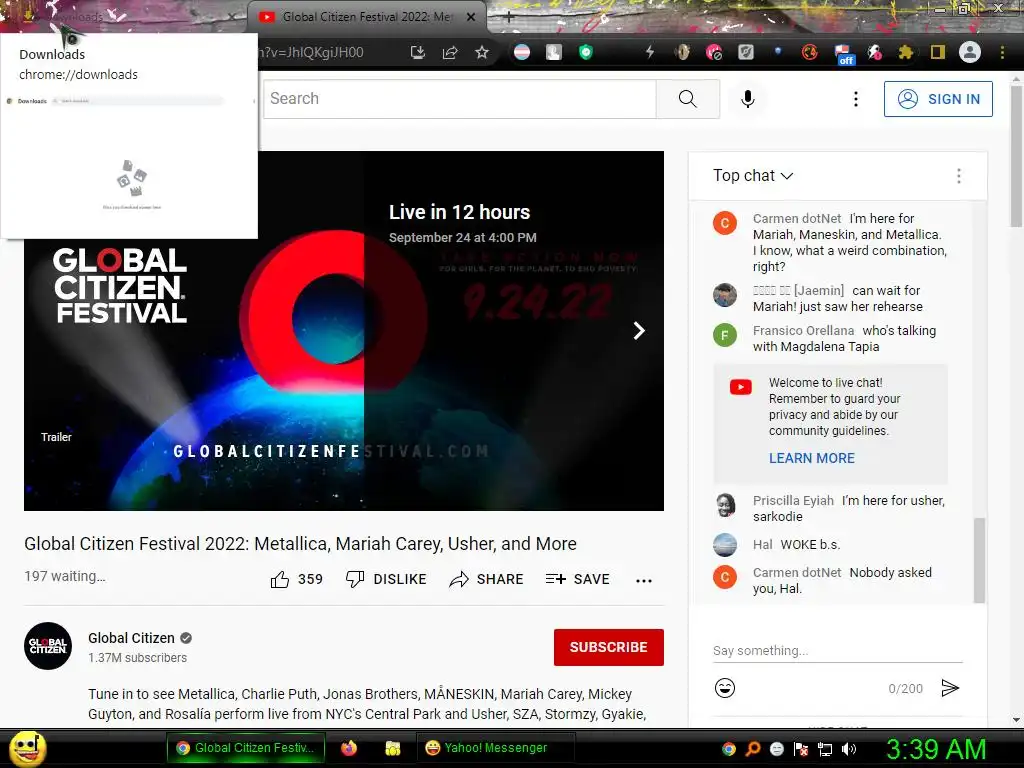Image resolution: width=1024 pixels, height=768 pixels.
Task: Click next arrow on the video trailer
Action: click(639, 330)
